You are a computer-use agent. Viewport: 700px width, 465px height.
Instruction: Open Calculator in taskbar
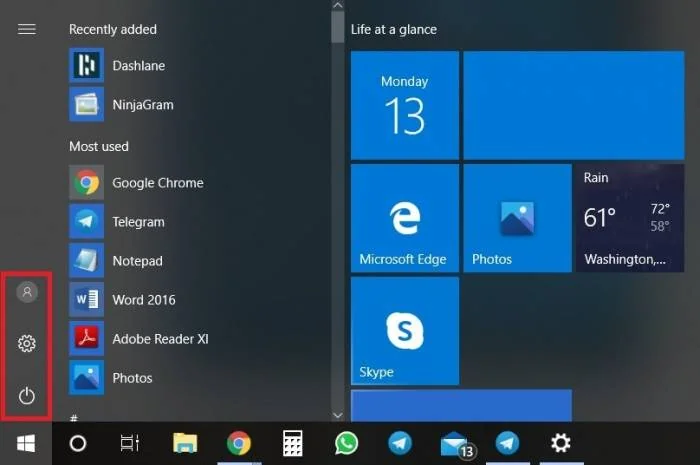292,444
